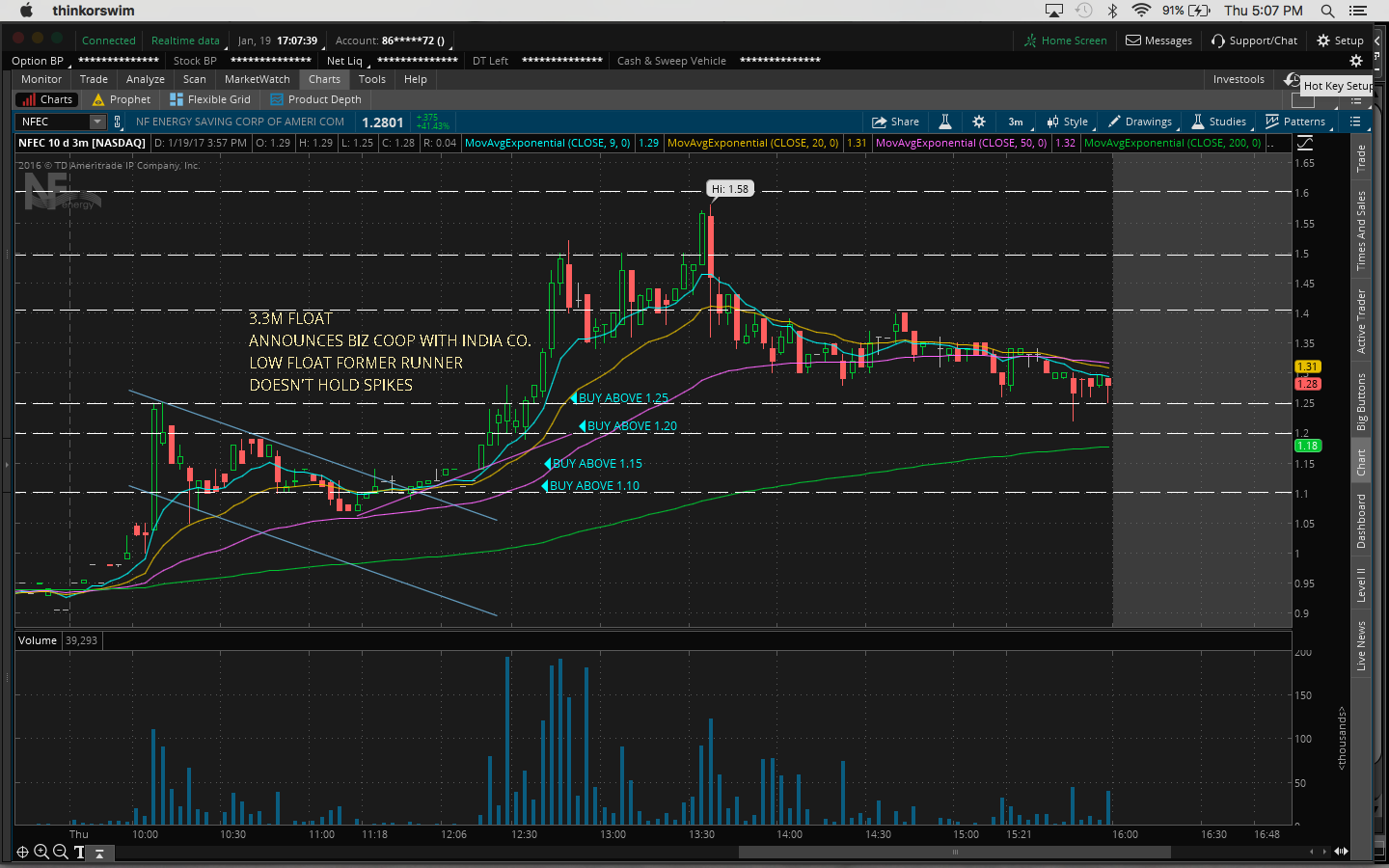Toggle the Live News side panel
Screen dimensions: 1389x868
1361,645
